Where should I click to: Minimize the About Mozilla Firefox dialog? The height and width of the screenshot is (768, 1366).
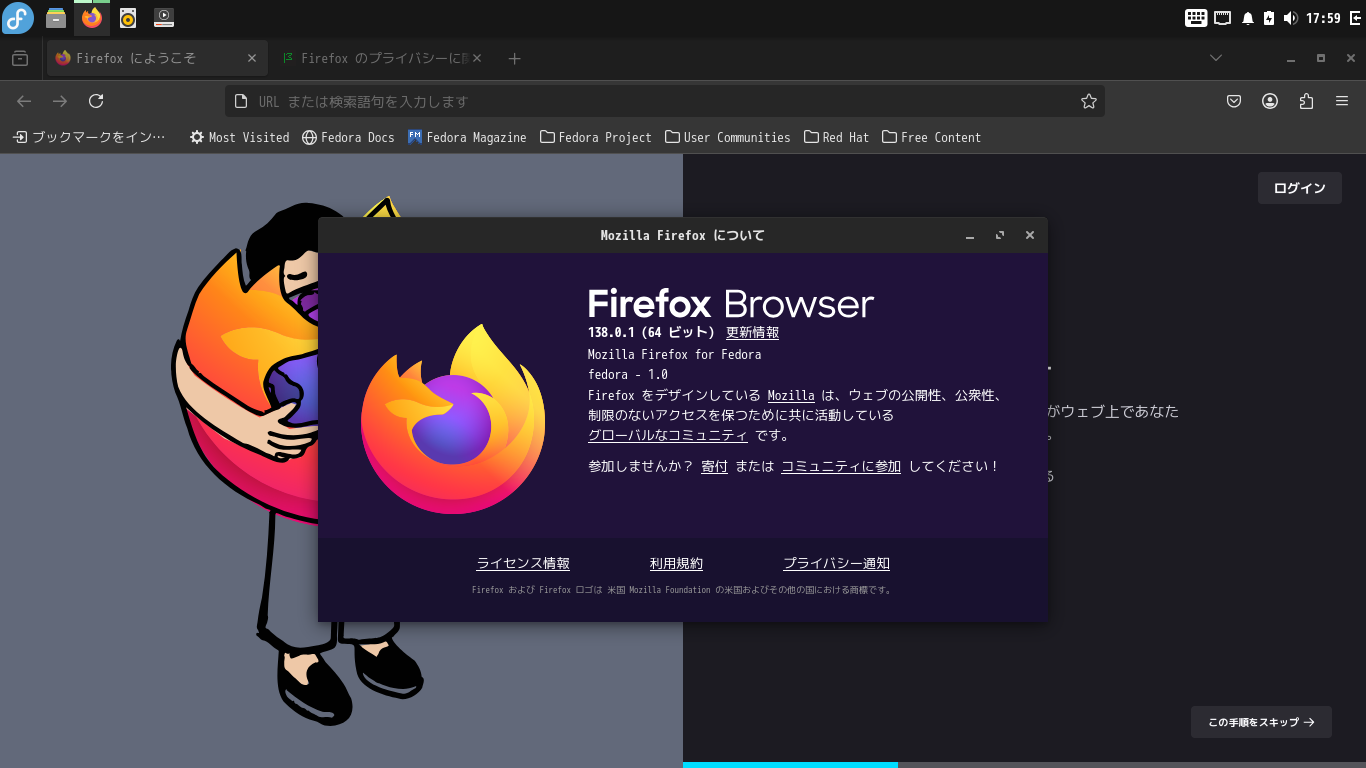970,236
